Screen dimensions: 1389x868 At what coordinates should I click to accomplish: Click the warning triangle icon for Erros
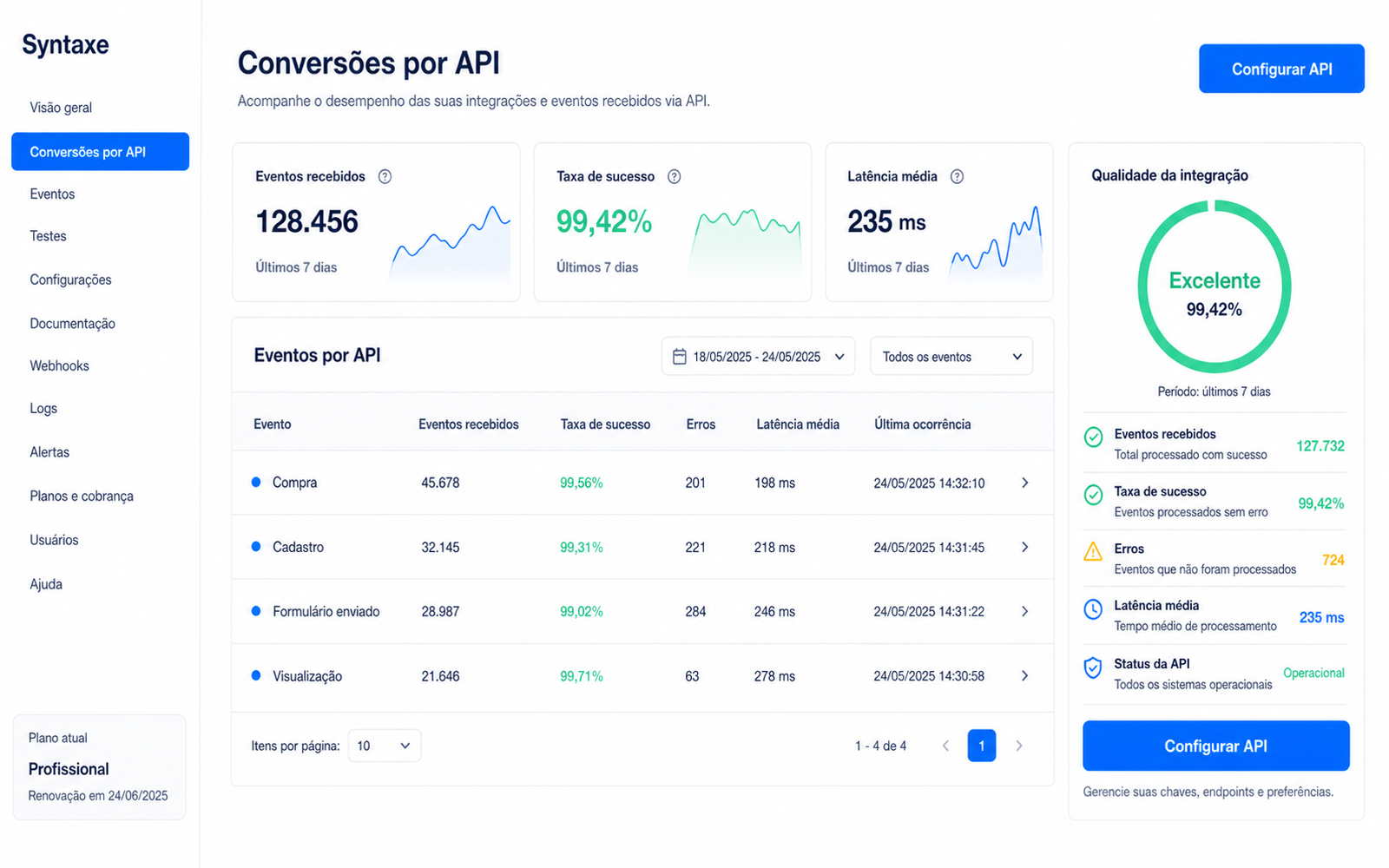pyautogui.click(x=1093, y=551)
